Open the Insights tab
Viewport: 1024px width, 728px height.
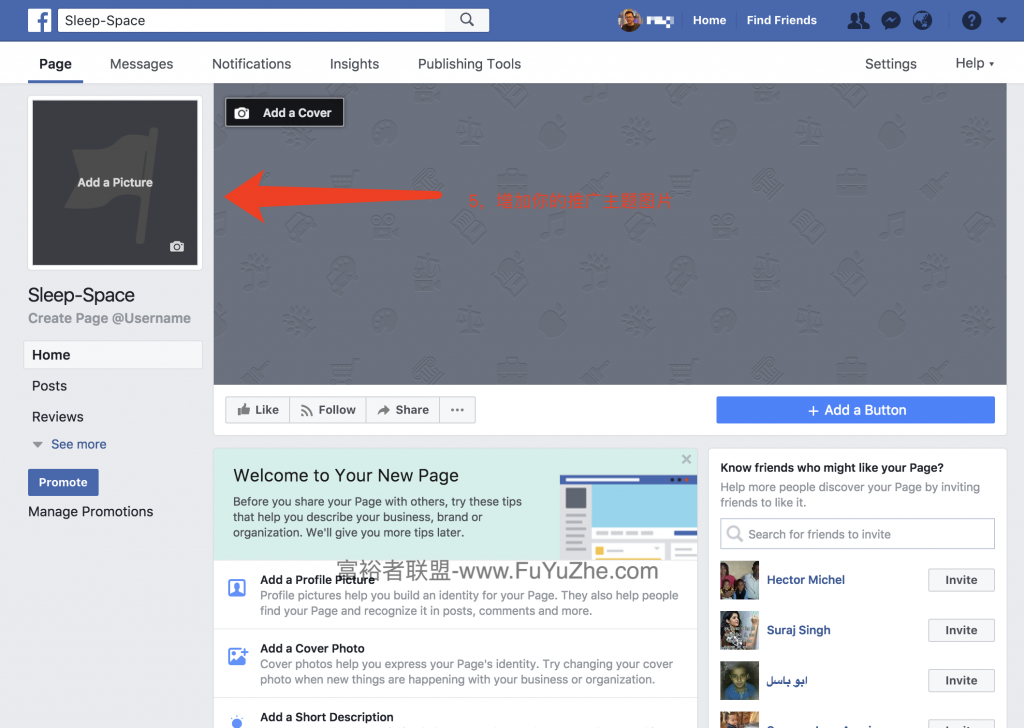(355, 64)
